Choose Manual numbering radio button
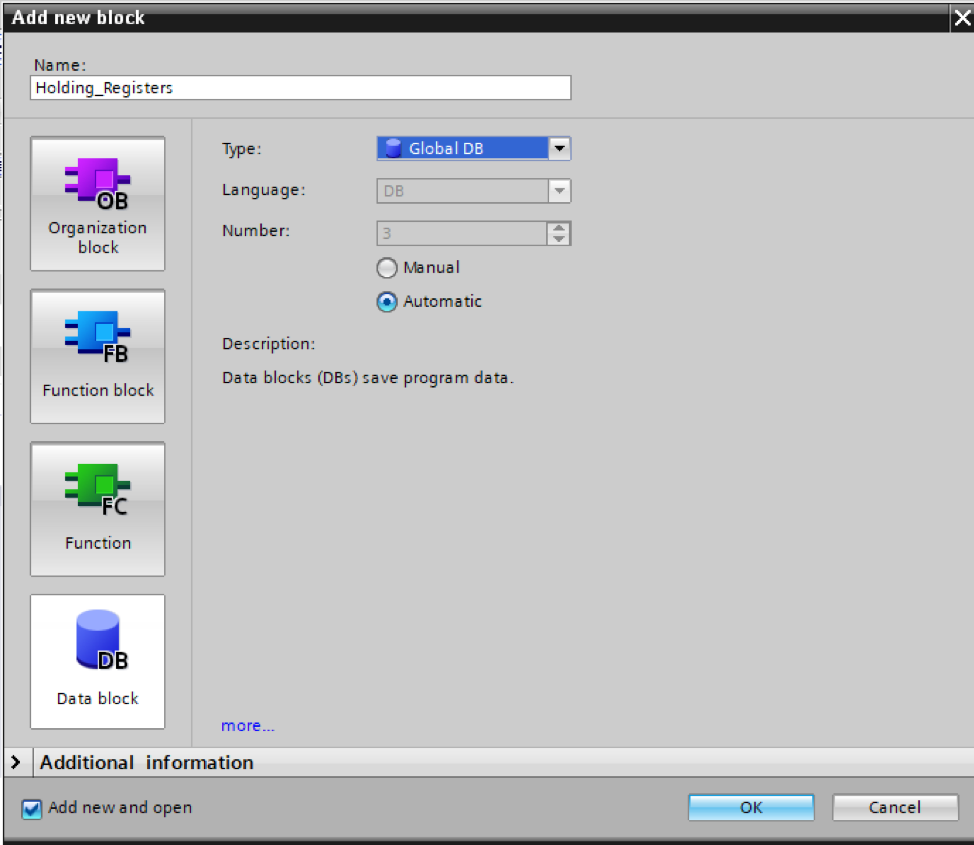The height and width of the screenshot is (845, 974). pyautogui.click(x=386, y=268)
